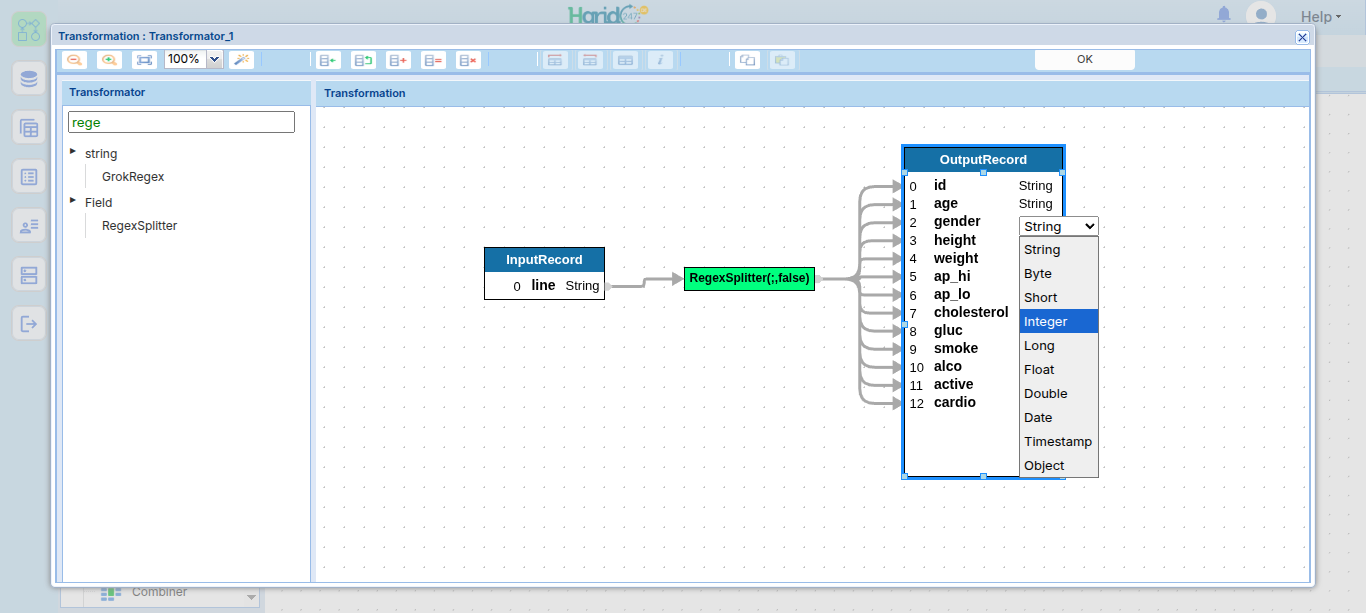Click the logout arrow icon in sidebar
The width and height of the screenshot is (1366, 613).
pos(29,323)
